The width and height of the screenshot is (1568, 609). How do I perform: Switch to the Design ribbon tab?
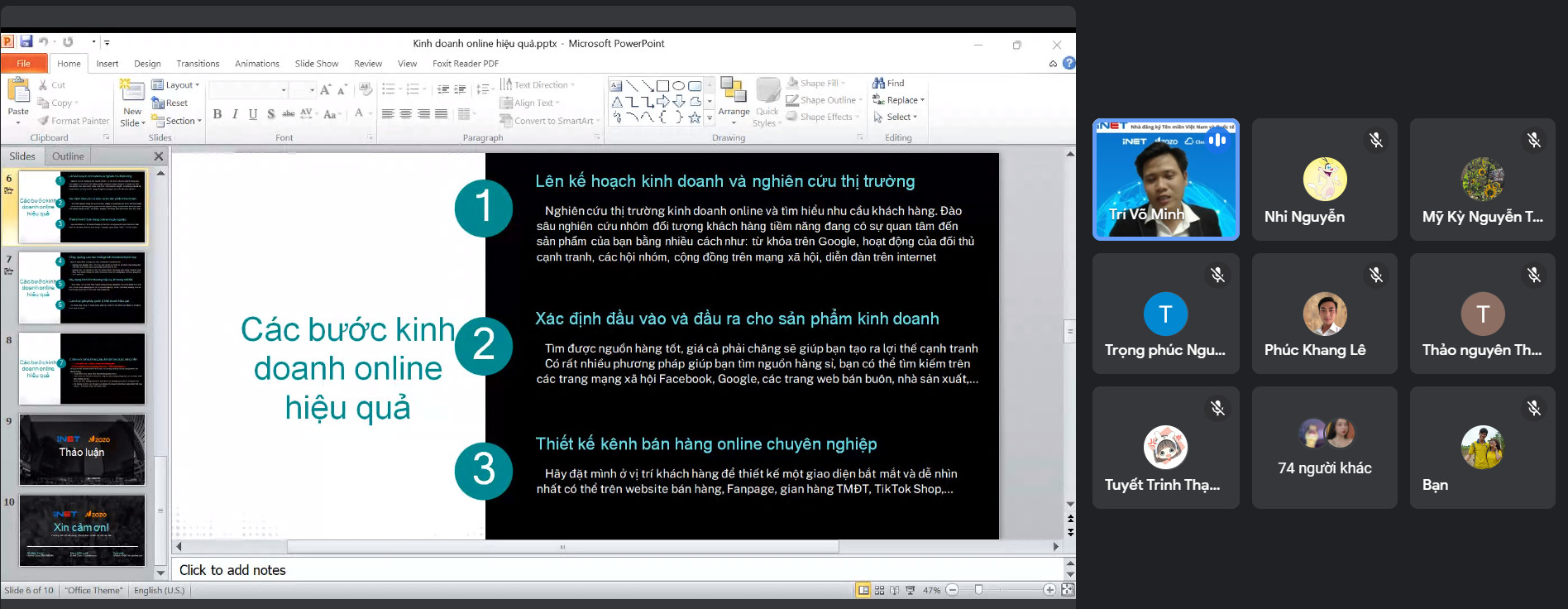tap(147, 64)
